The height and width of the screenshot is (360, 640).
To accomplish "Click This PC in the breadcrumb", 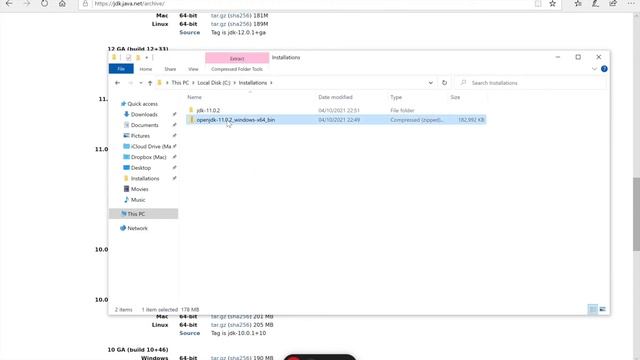I will [x=180, y=83].
